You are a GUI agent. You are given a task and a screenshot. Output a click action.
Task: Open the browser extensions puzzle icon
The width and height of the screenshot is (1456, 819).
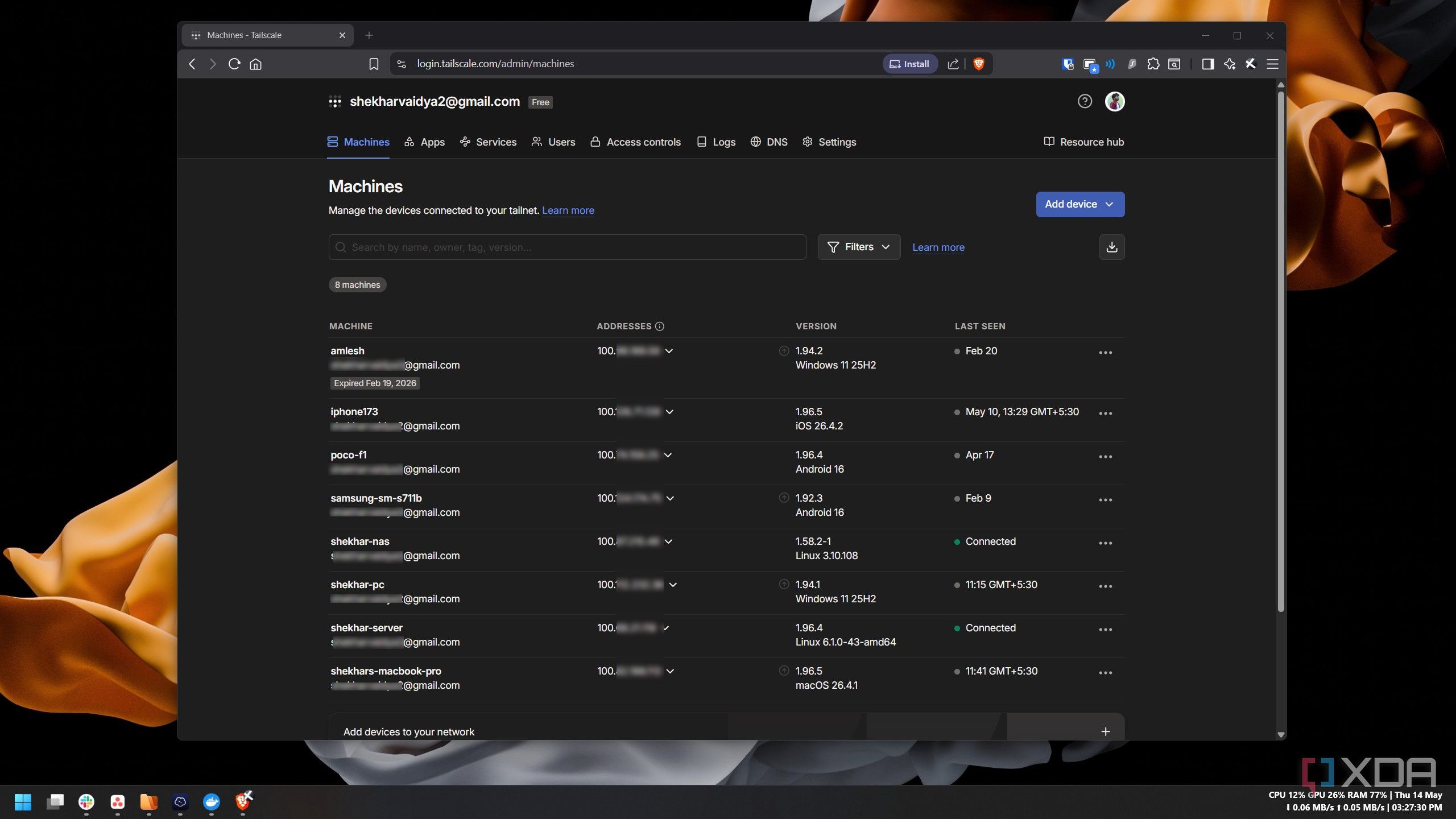[1153, 64]
